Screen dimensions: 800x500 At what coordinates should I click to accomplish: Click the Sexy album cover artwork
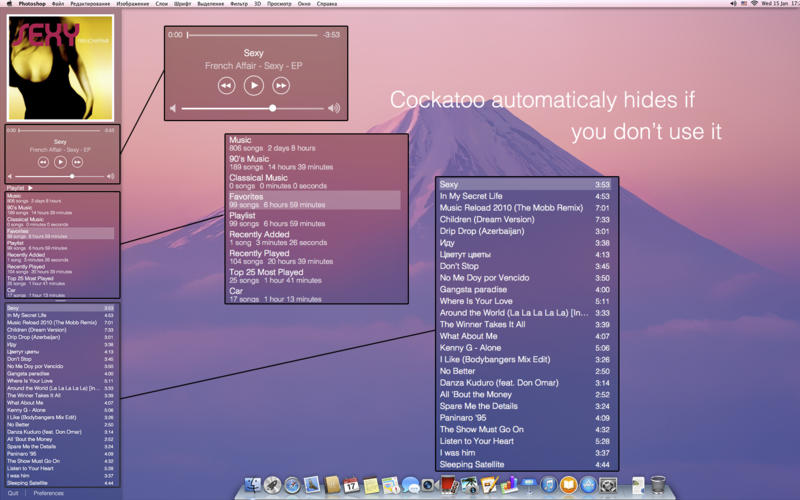[x=60, y=67]
